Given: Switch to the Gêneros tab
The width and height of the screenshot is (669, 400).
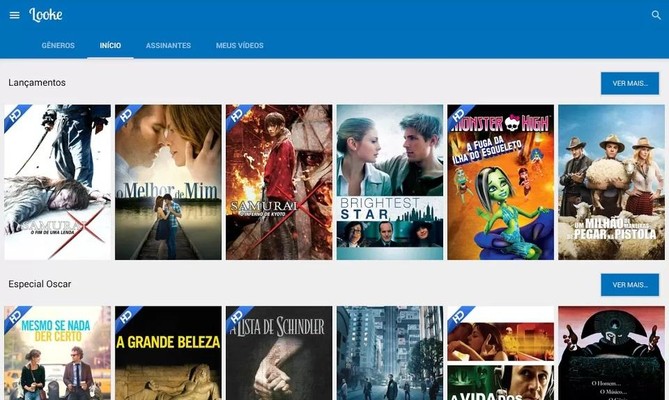Looking at the screenshot, I should point(58,45).
